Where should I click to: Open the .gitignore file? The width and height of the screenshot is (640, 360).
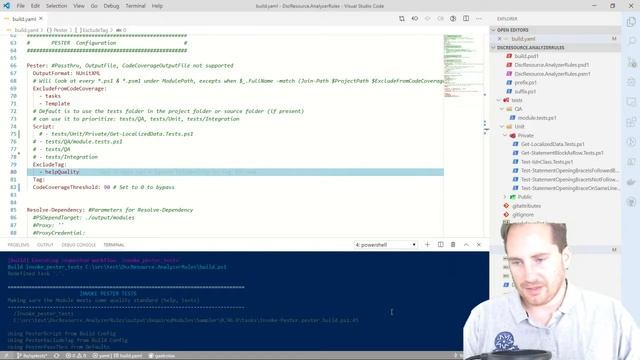pos(522,215)
